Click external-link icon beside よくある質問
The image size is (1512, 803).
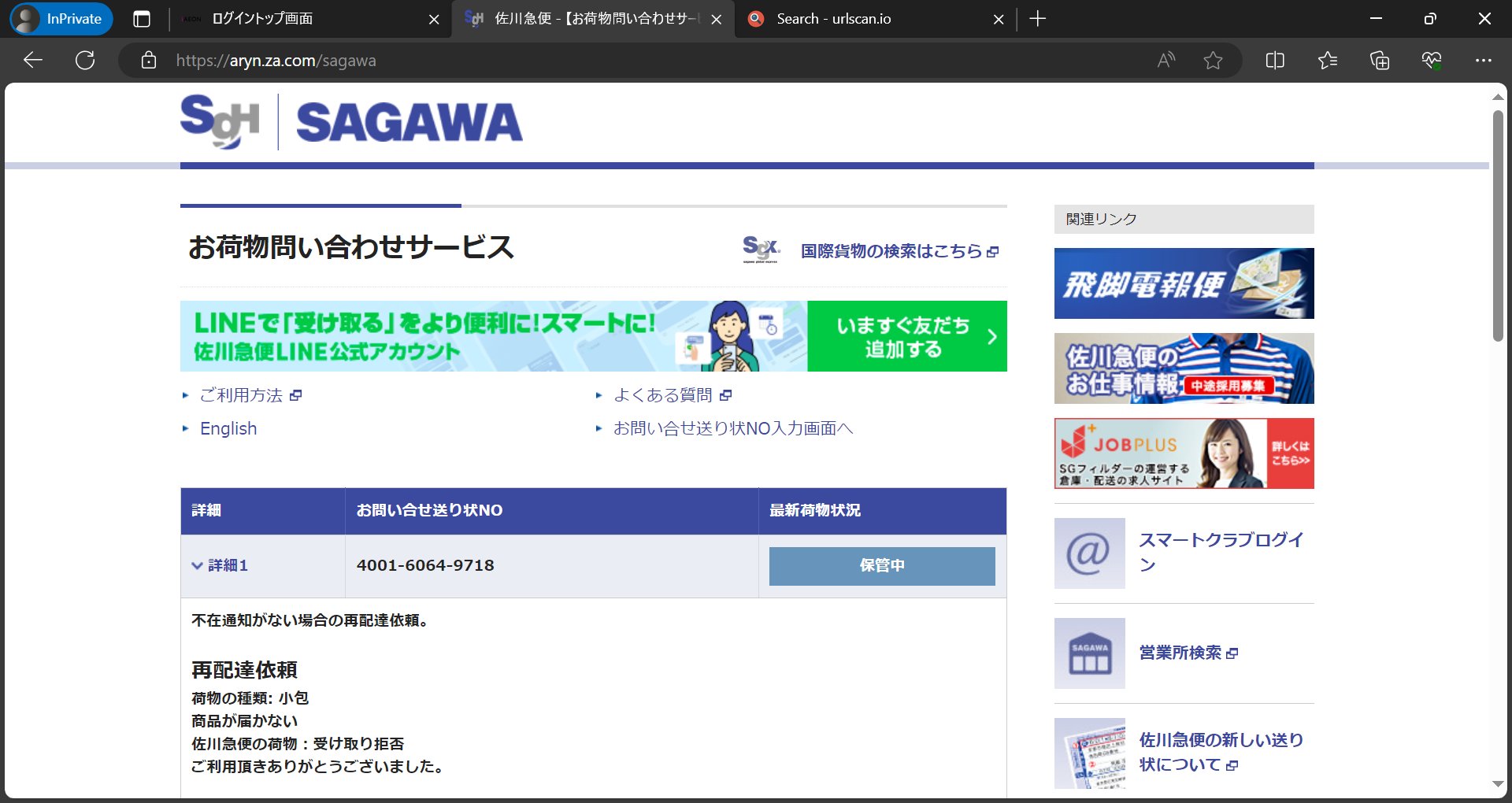tap(726, 395)
